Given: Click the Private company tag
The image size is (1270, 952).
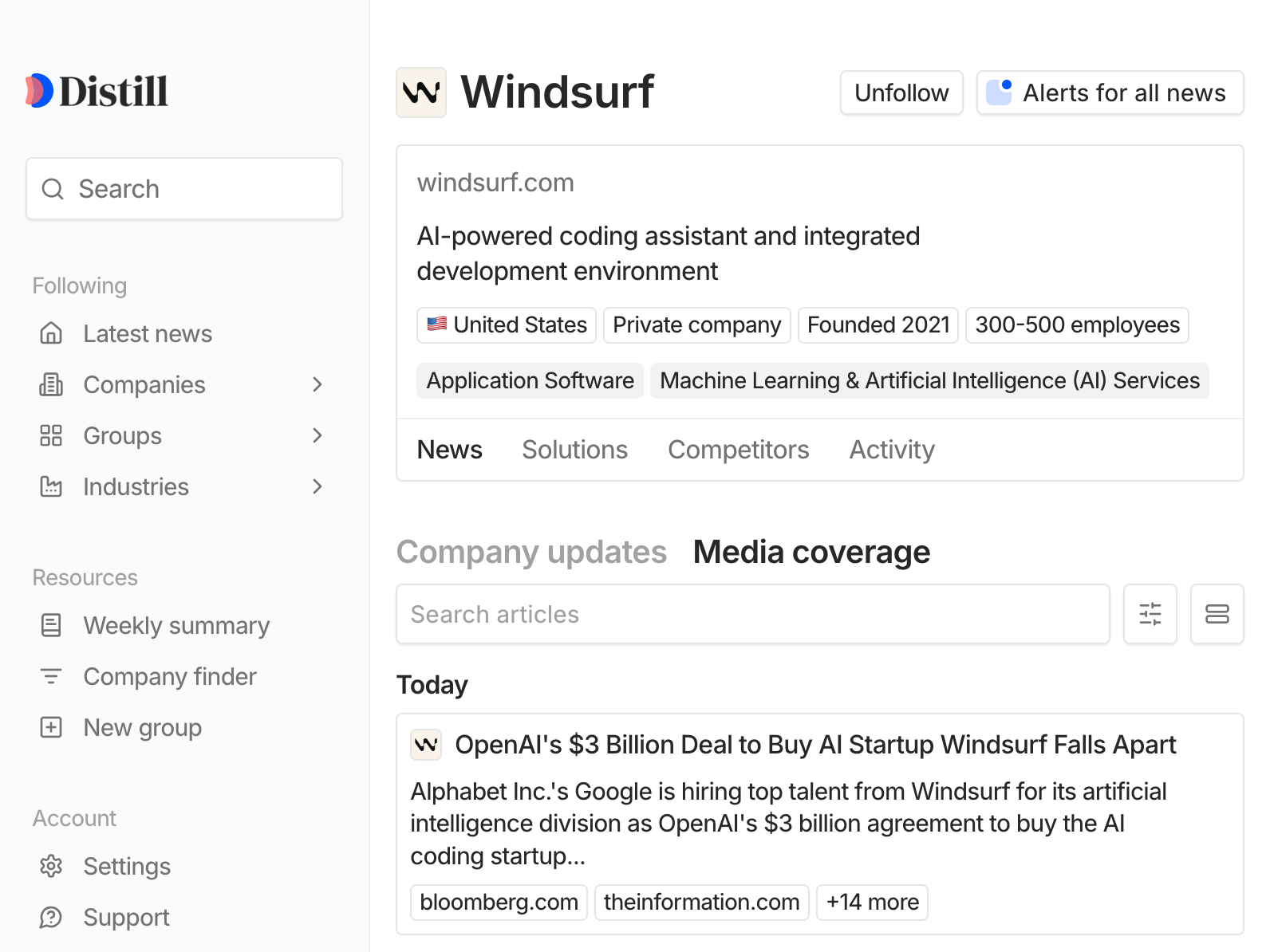Looking at the screenshot, I should [x=697, y=325].
